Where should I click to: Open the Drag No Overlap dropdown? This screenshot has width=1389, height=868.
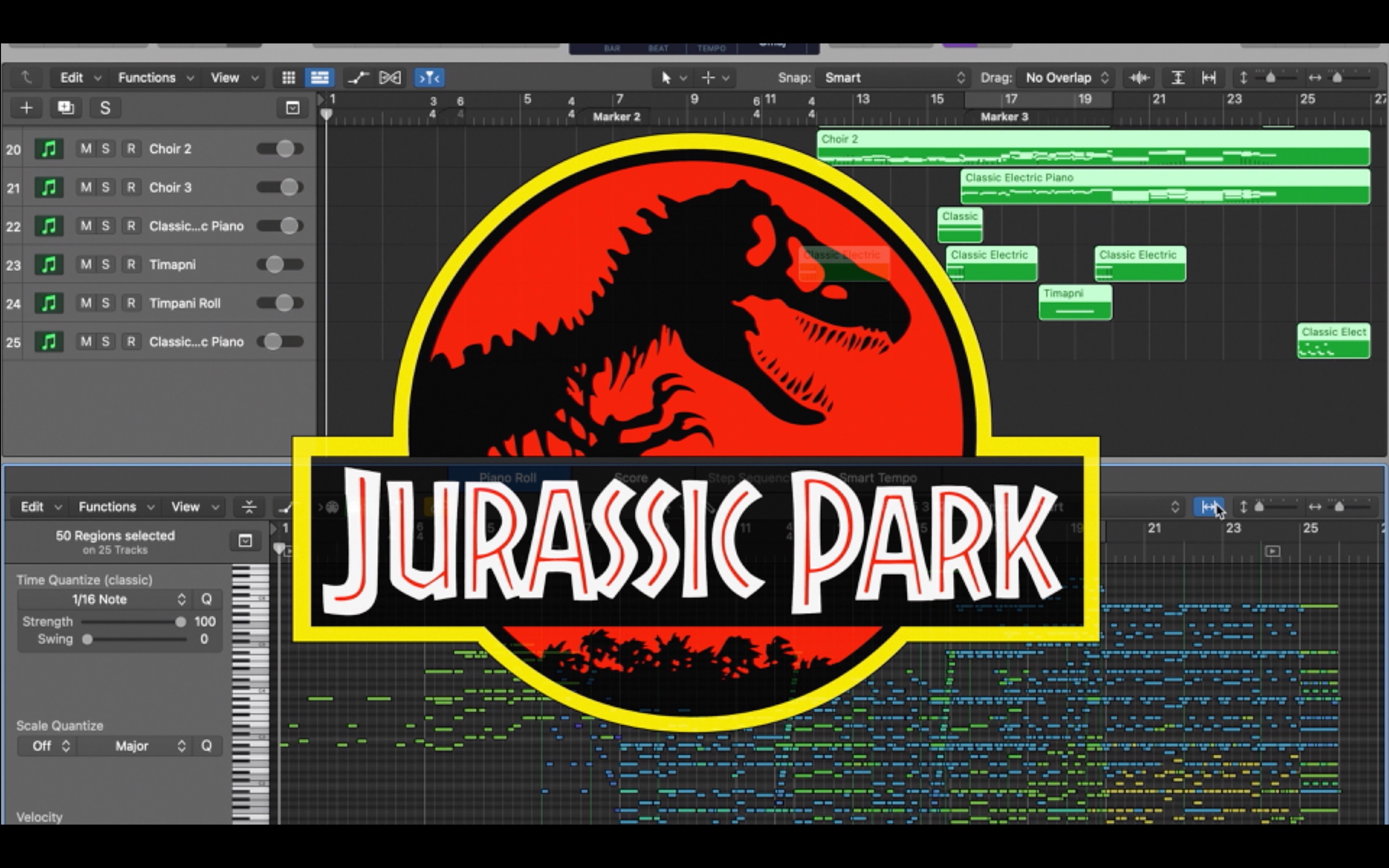[x=1066, y=78]
